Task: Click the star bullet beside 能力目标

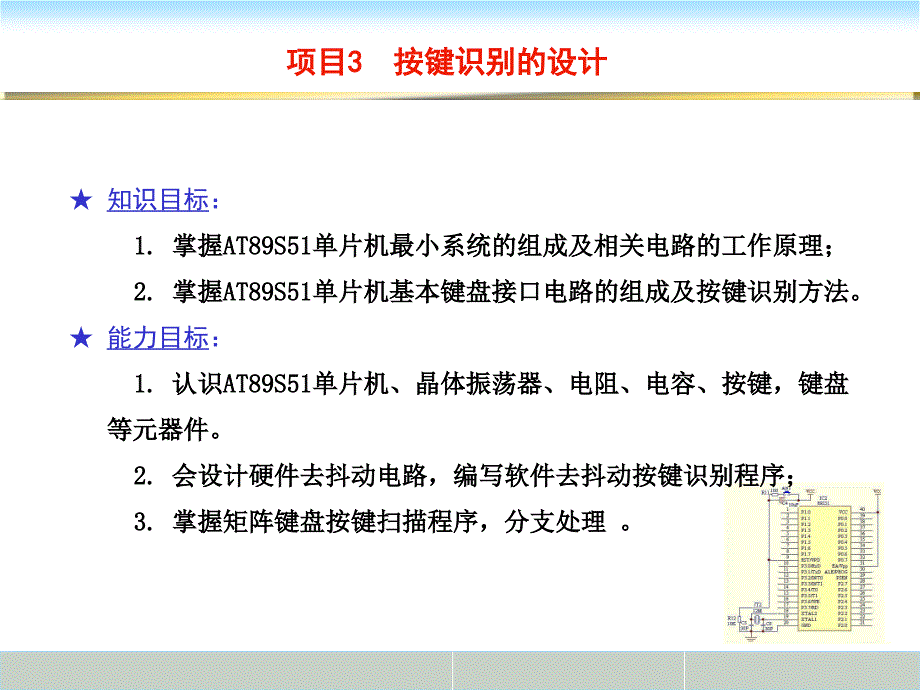Action: pos(82,339)
